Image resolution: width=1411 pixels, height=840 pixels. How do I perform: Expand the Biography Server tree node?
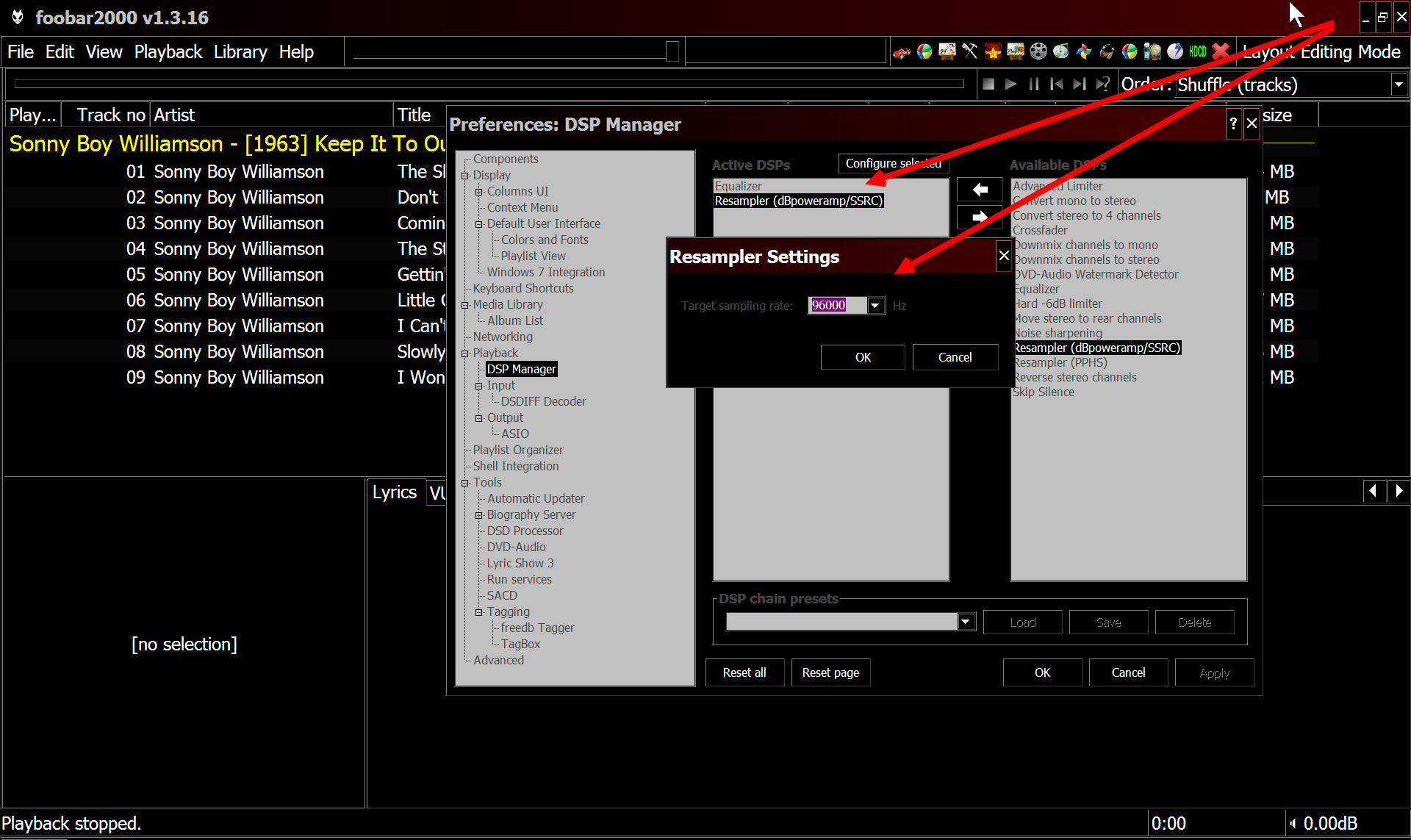click(x=478, y=515)
